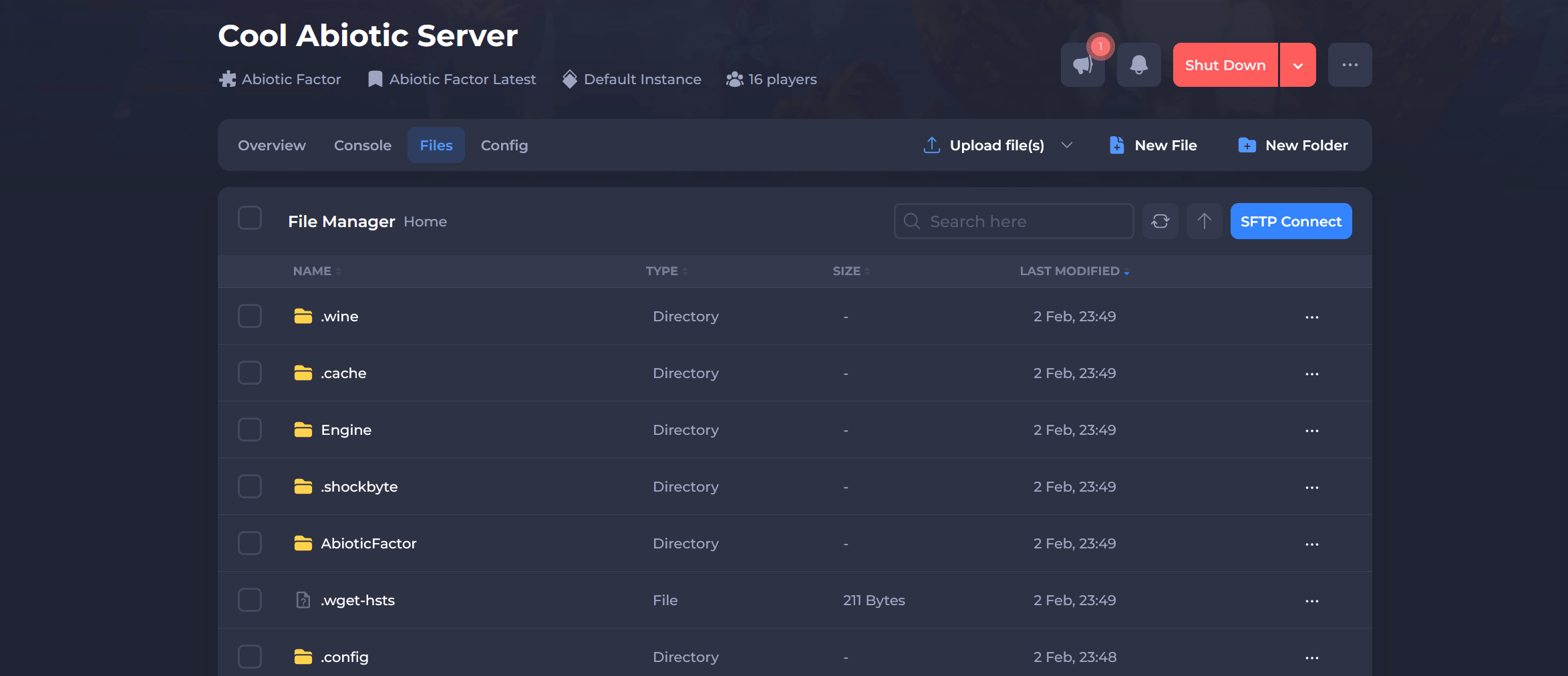
Task: Open row actions menu for .shockbyte
Action: (x=1311, y=488)
